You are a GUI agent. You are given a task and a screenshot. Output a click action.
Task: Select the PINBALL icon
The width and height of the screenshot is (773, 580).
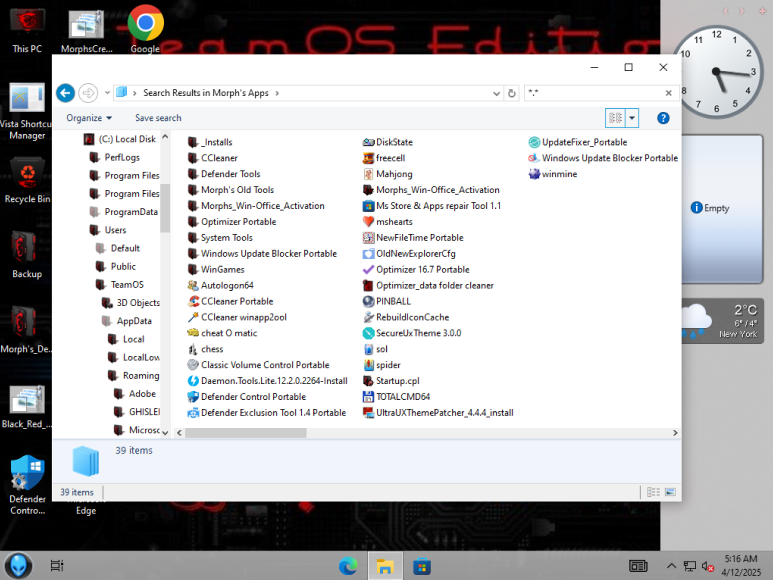tap(368, 301)
